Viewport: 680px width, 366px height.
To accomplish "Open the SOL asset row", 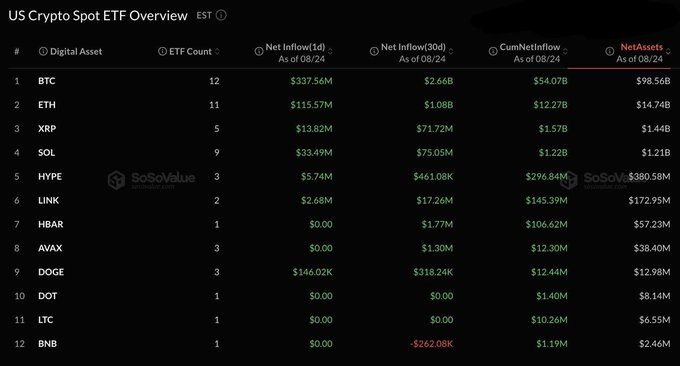I will pos(340,152).
